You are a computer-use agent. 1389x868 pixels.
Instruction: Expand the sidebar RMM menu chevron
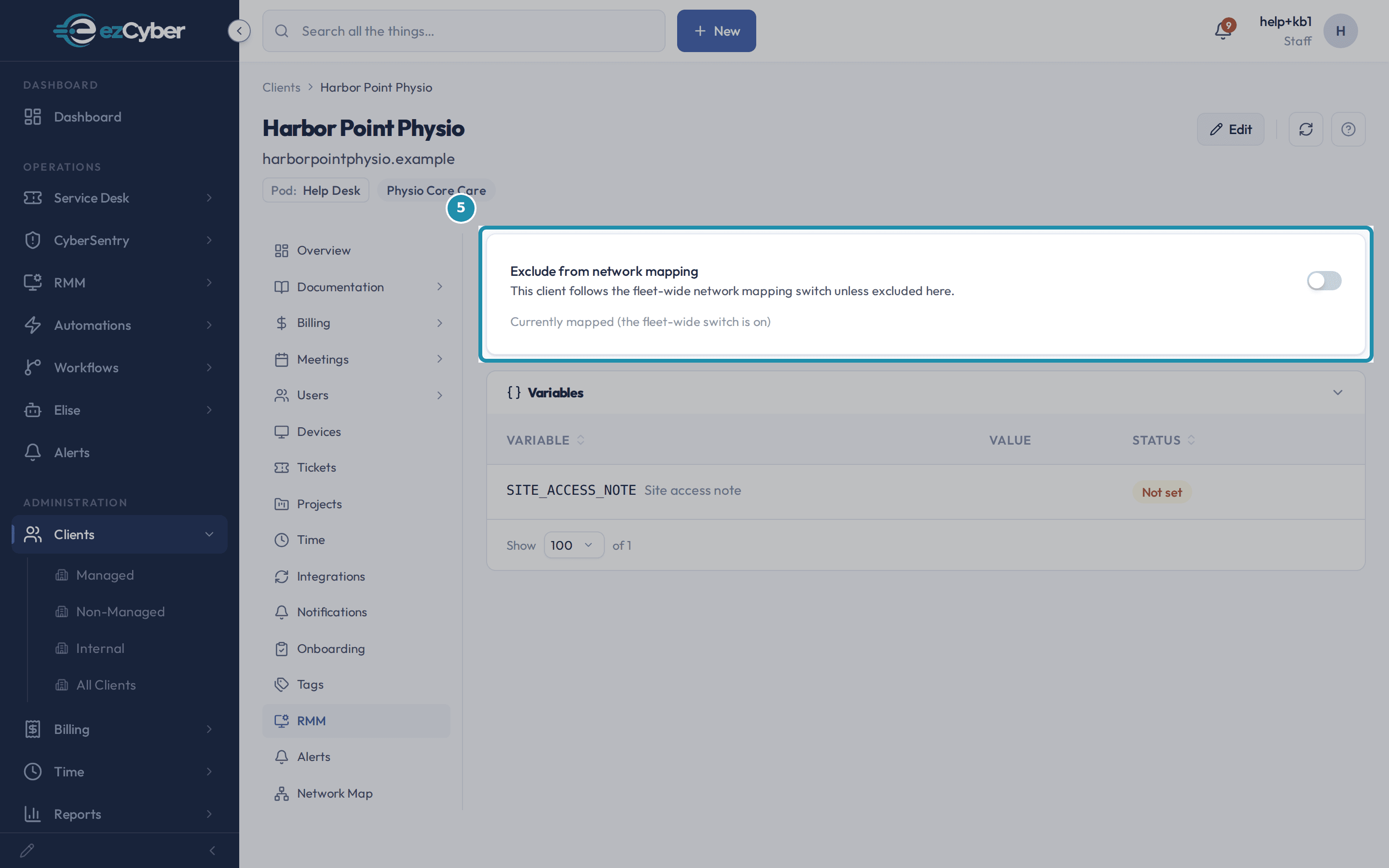click(209, 283)
